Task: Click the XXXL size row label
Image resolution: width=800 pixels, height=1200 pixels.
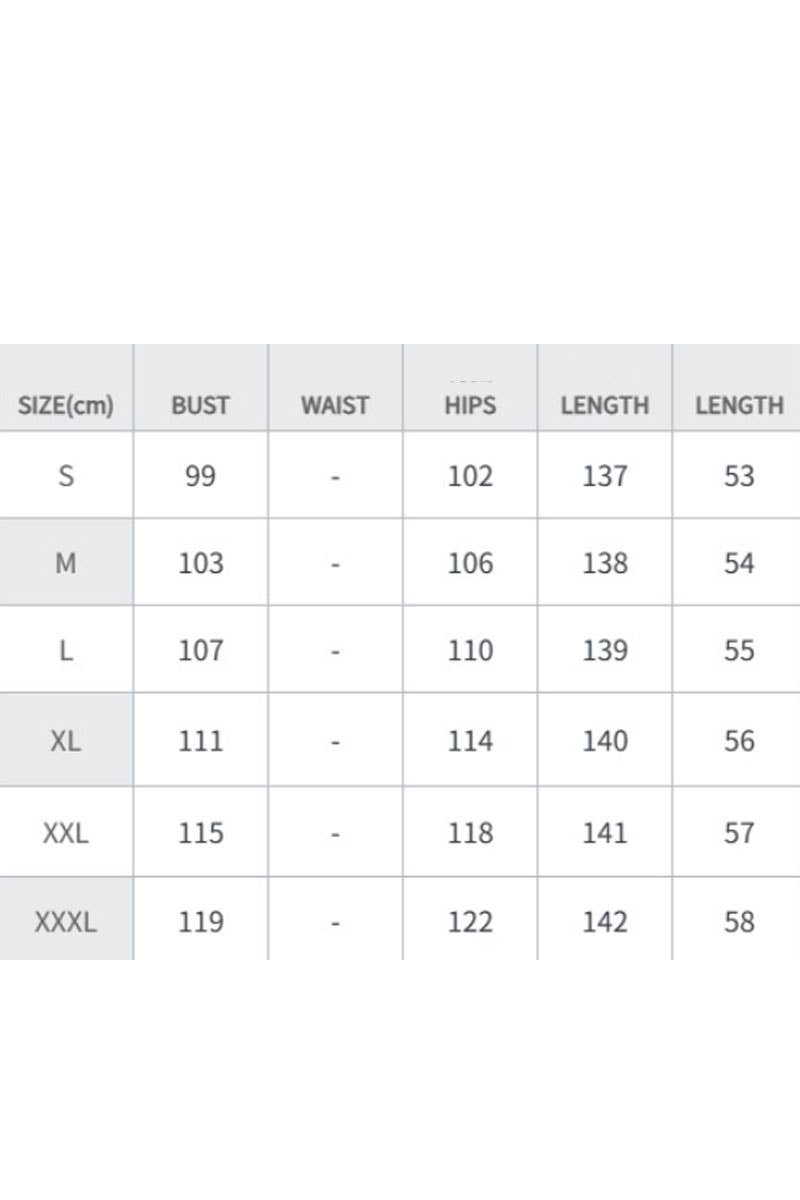Action: tap(66, 922)
